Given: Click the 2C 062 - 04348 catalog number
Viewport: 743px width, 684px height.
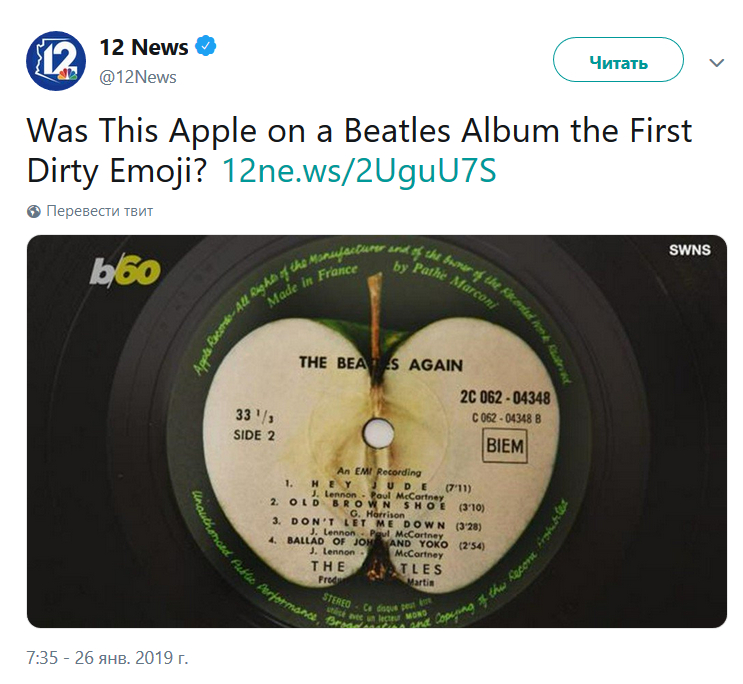Looking at the screenshot, I should (x=505, y=397).
